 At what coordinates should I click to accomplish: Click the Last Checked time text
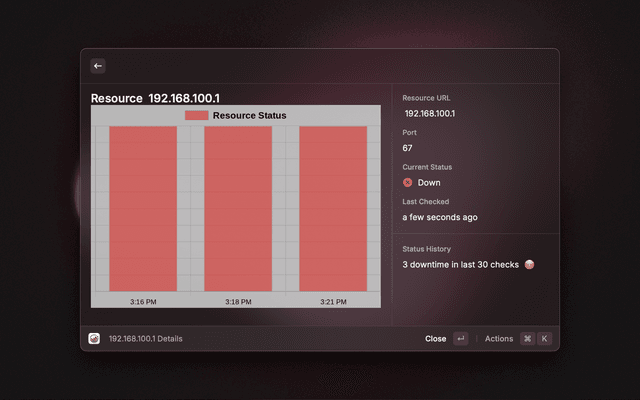click(x=440, y=217)
